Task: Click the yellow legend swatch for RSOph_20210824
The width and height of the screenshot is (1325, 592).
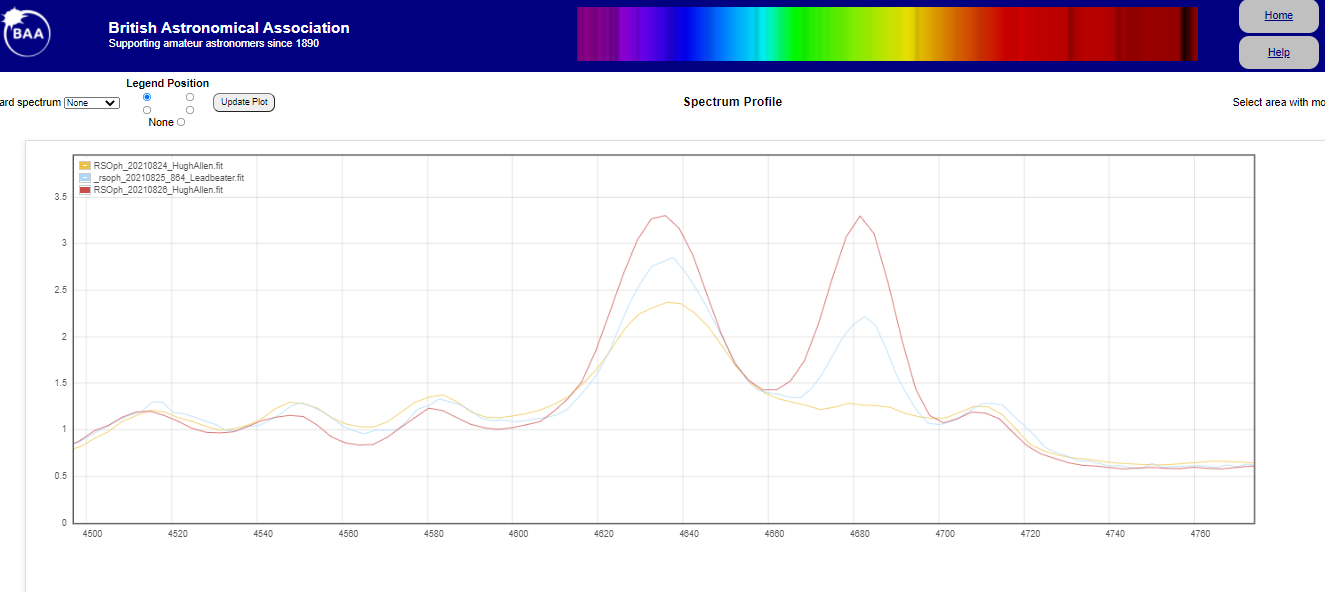Action: [85, 166]
